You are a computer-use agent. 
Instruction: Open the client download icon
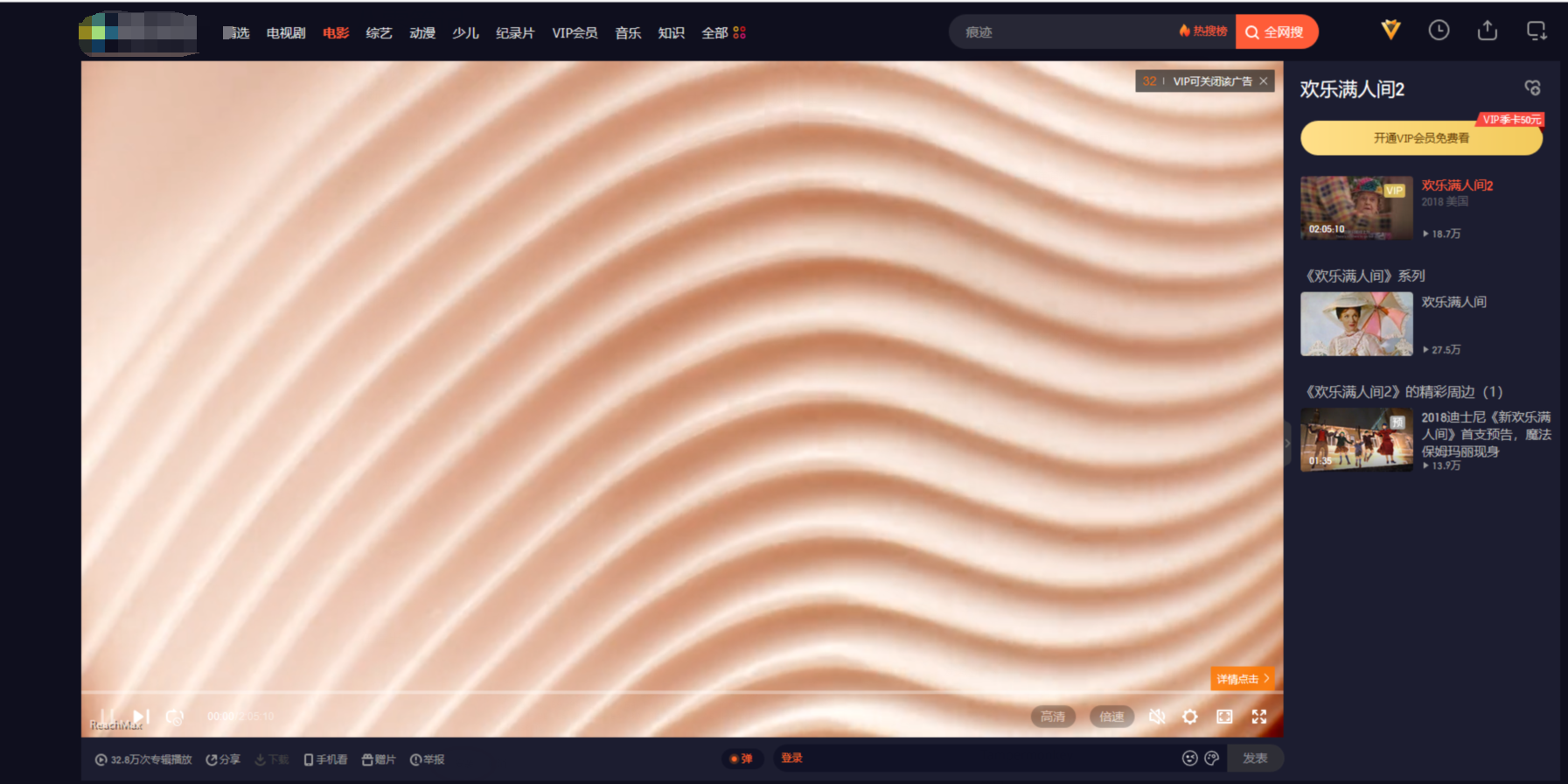pos(1537,31)
